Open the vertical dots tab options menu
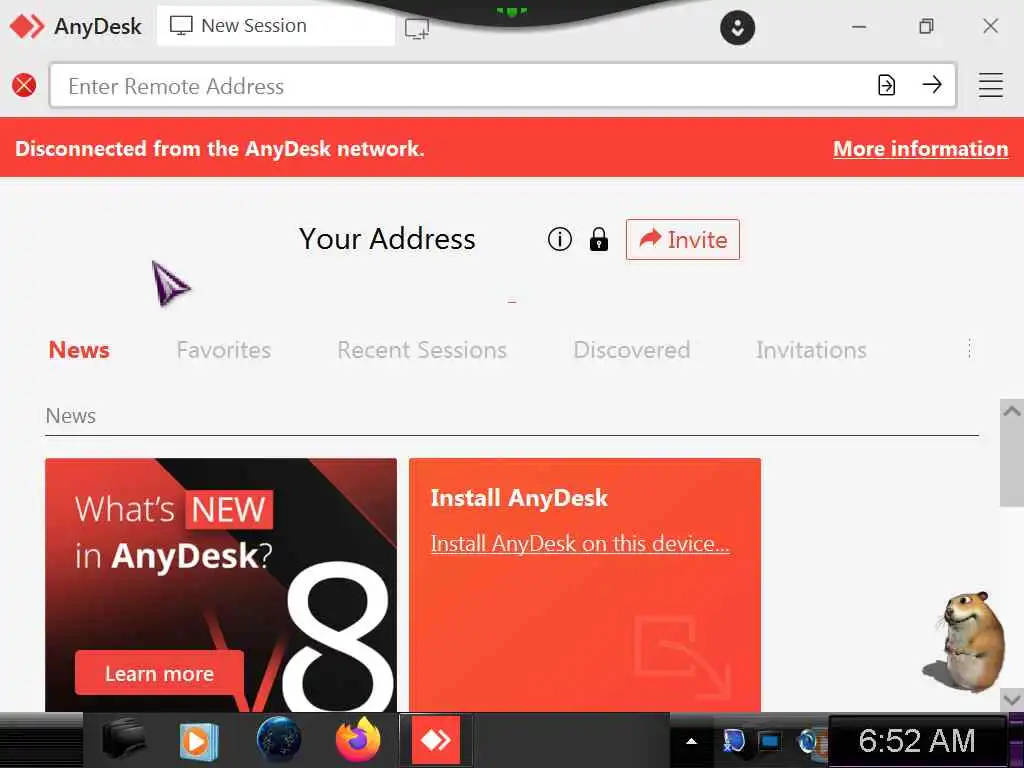The height and width of the screenshot is (768, 1024). [x=970, y=349]
